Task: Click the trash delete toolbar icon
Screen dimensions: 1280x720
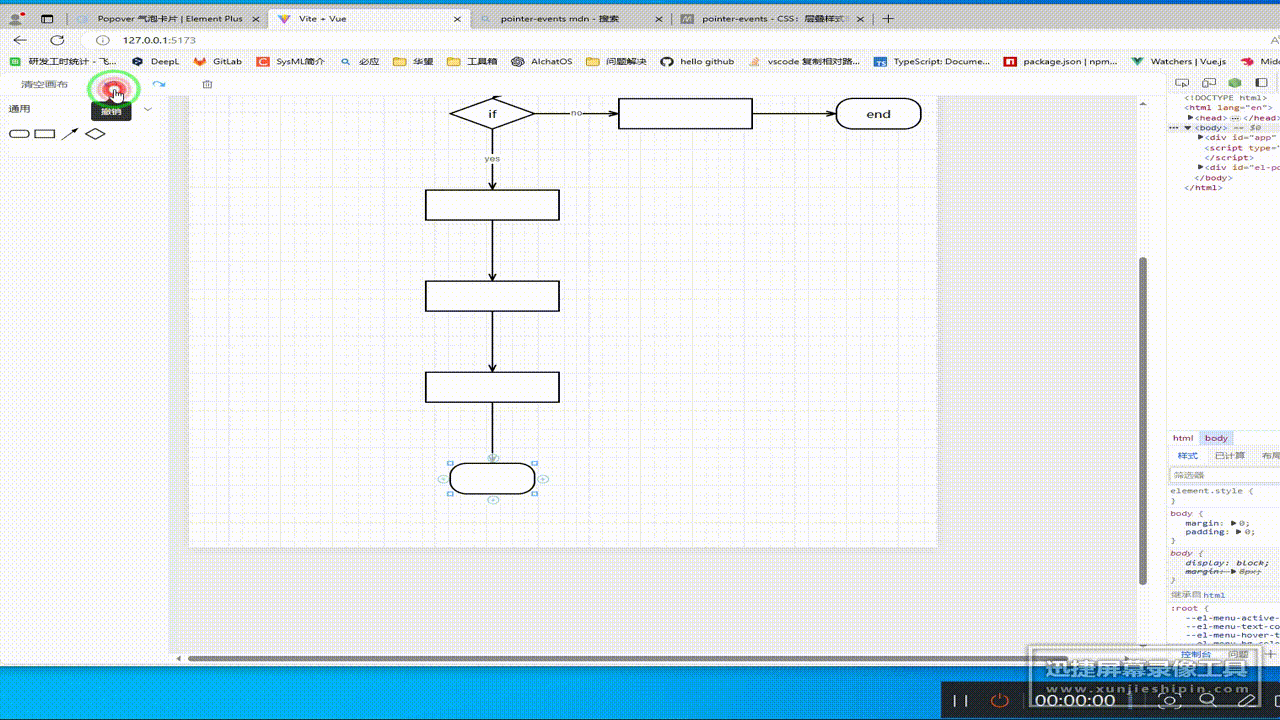Action: [x=208, y=84]
